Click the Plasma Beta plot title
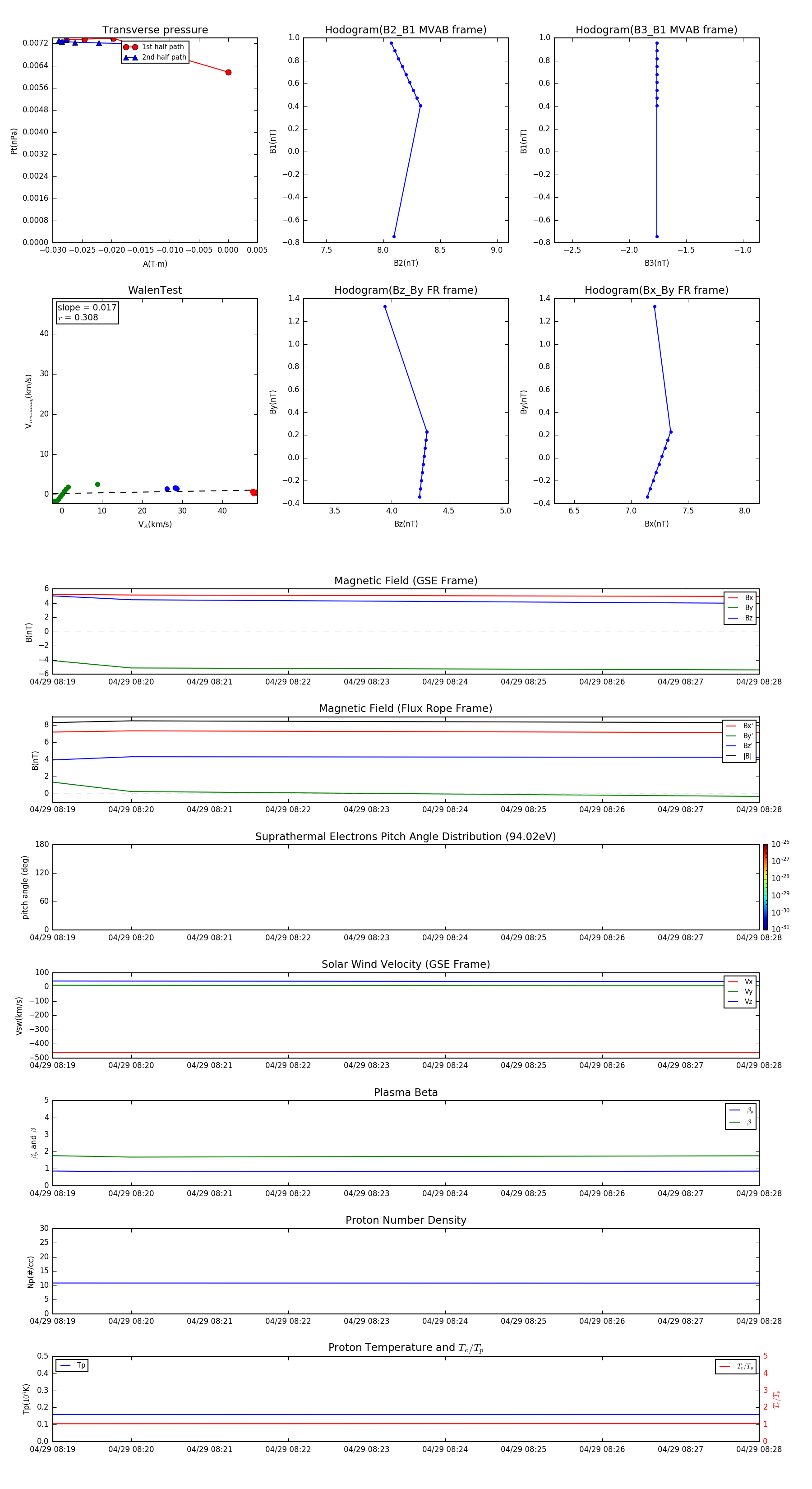Viewport: 812px width, 1489px height. coord(406,1092)
